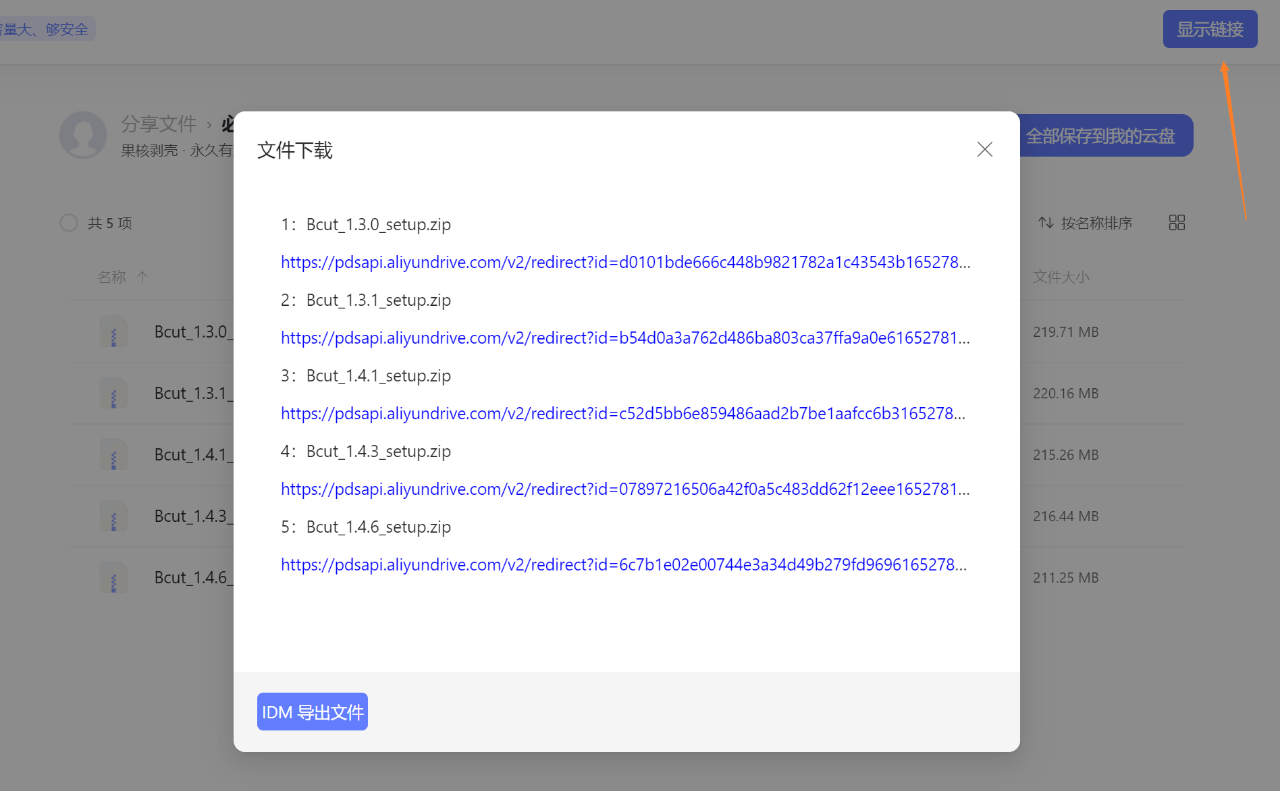Open download link for Bcut_1.4.3_setup.zip
This screenshot has width=1280, height=791.
coord(625,489)
